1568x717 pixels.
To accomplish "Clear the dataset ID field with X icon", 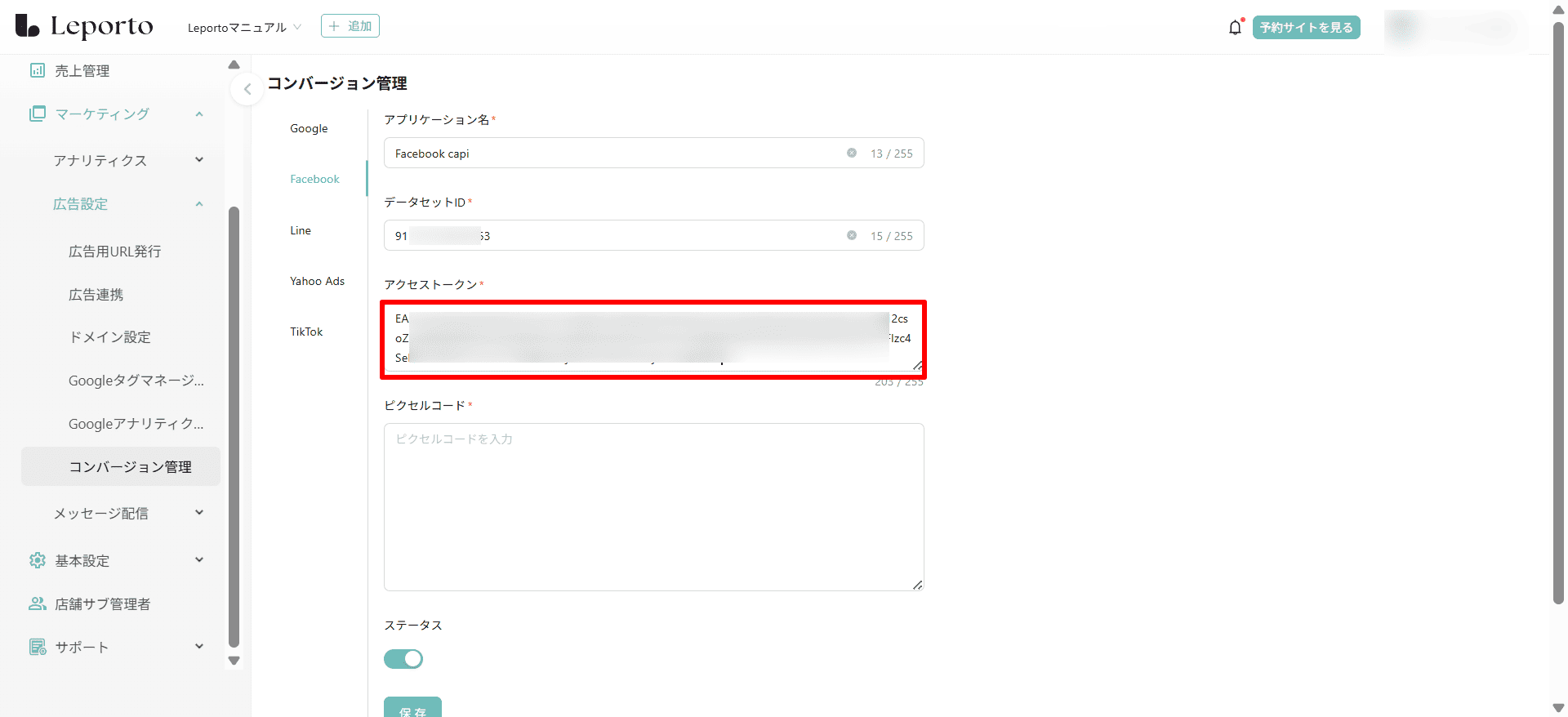I will tap(852, 236).
